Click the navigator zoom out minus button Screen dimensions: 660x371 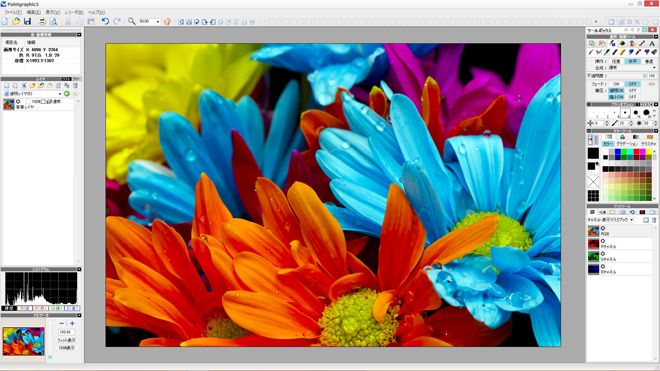click(x=61, y=323)
